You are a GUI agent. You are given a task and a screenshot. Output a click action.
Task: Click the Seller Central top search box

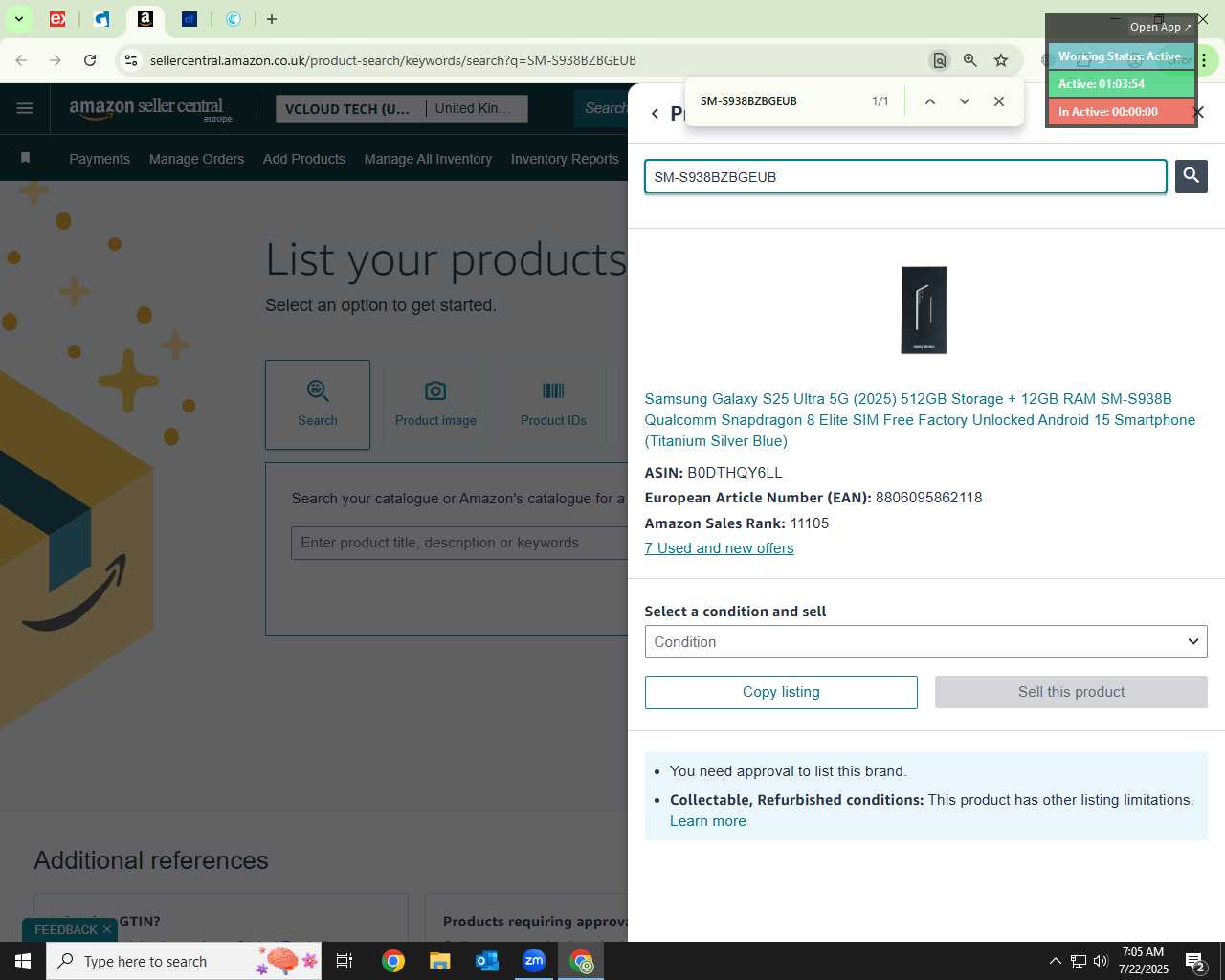tap(601, 108)
